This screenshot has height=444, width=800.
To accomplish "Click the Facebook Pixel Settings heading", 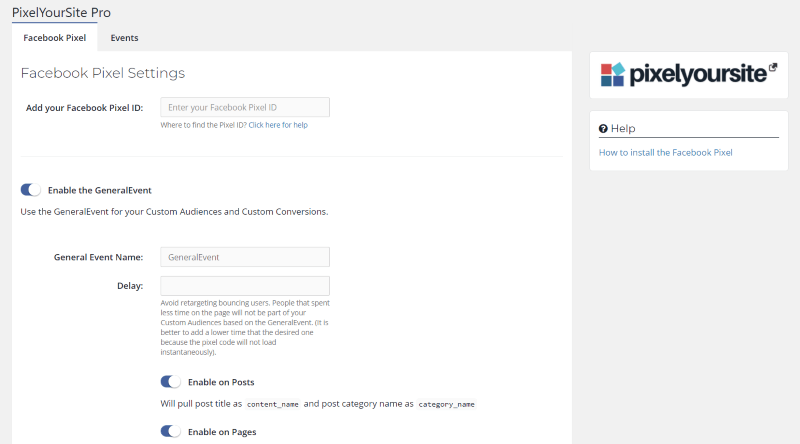I will (102, 73).
